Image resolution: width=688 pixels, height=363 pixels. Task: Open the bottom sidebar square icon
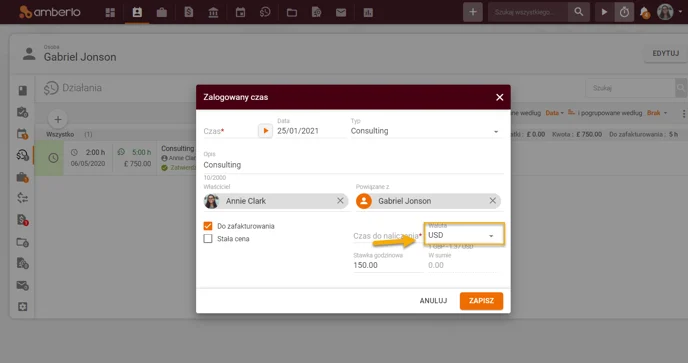coord(22,306)
